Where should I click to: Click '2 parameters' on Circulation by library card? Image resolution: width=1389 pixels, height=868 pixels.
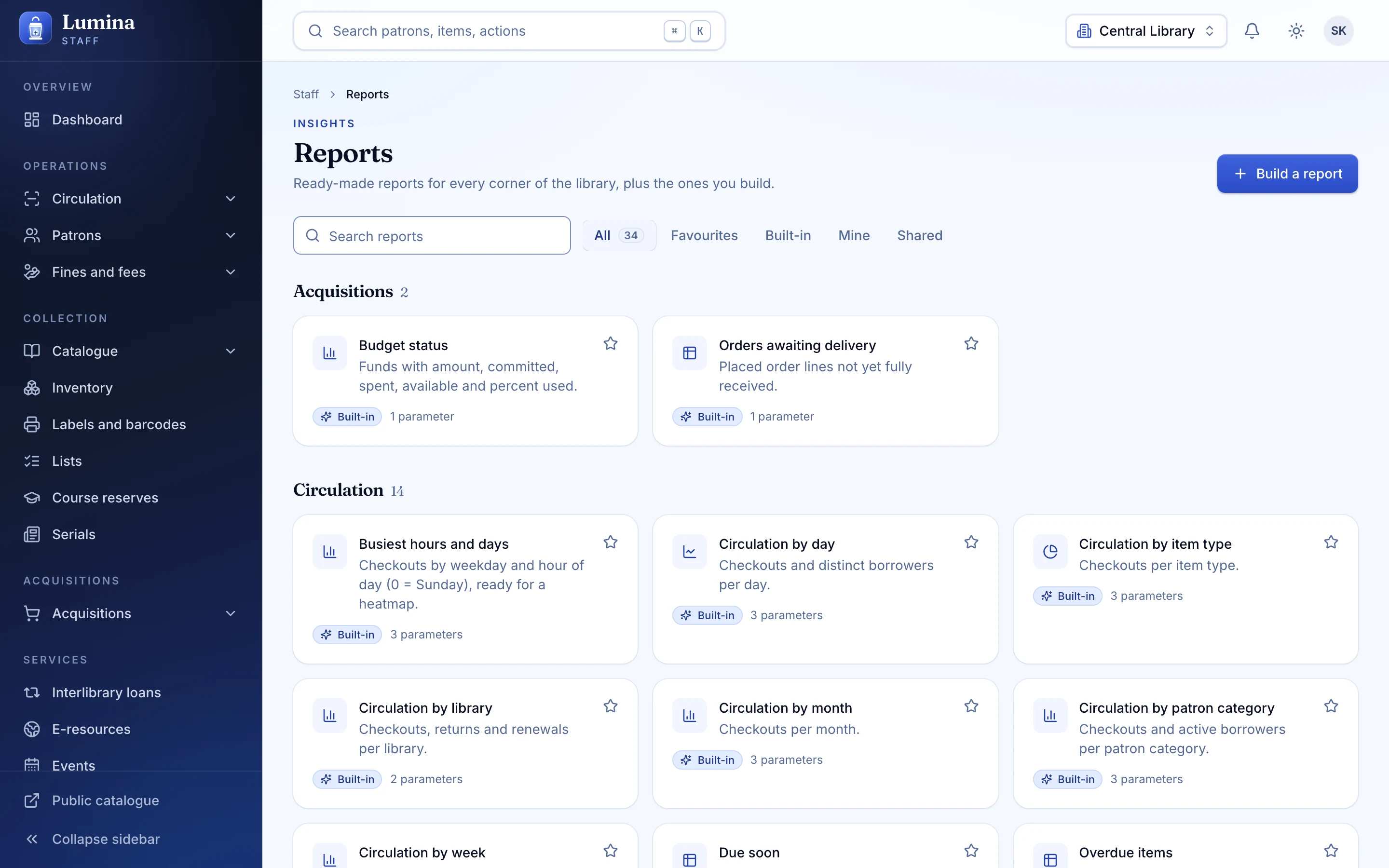click(x=426, y=779)
